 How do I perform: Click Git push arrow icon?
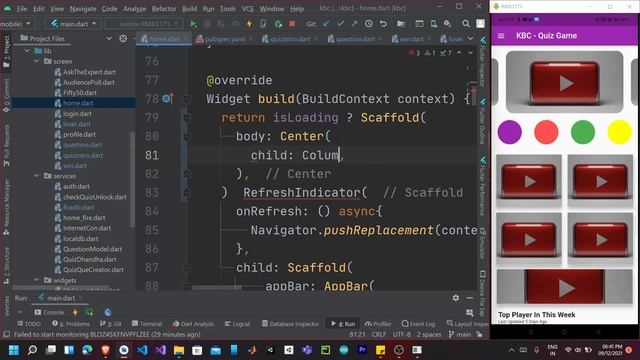[354, 24]
